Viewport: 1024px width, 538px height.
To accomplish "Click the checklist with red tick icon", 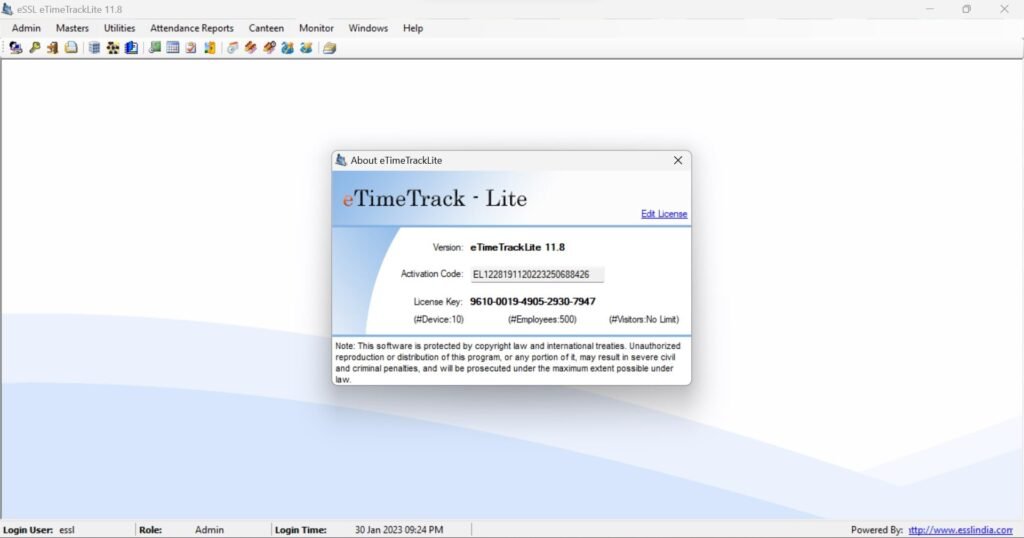I will pos(191,48).
